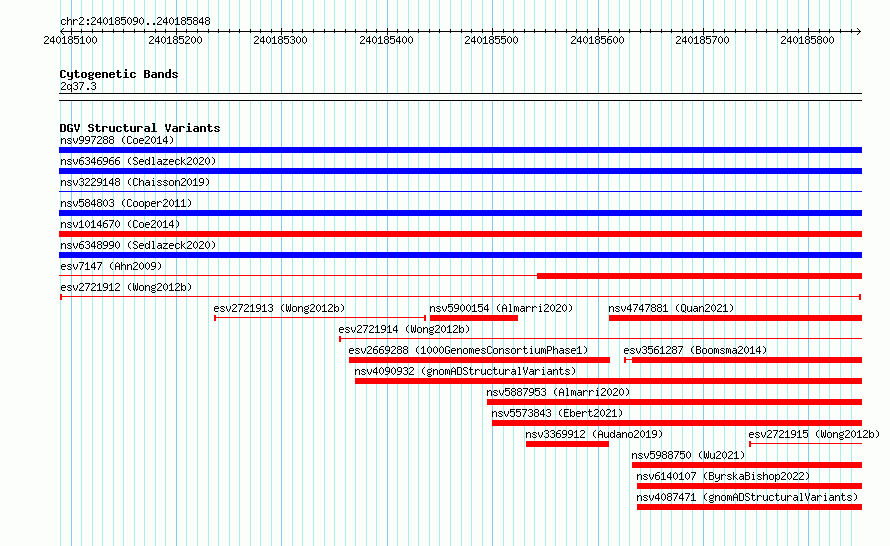Open nsv6346966 (Sedlazeck2020) label
890x546 pixels.
tap(138, 161)
